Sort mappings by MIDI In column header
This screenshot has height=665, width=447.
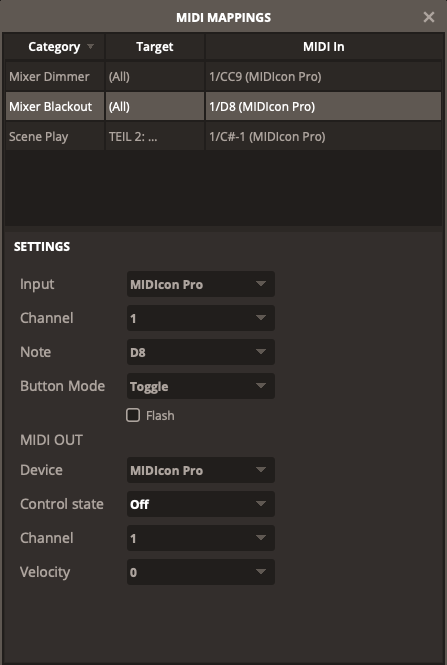pyautogui.click(x=324, y=47)
